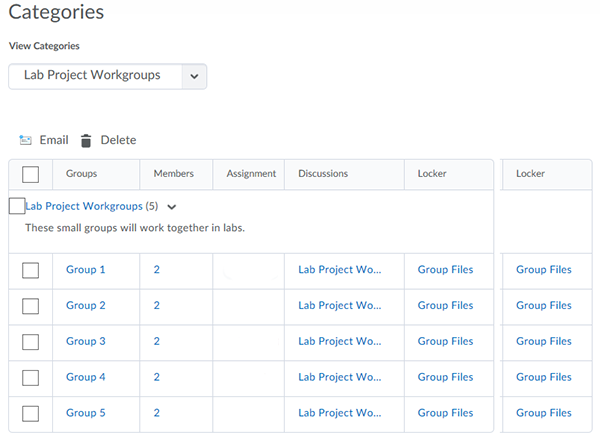Viewport: 600px width, 438px height.
Task: Click Group 4 Group Files in right Locker column
Action: pyautogui.click(x=543, y=377)
